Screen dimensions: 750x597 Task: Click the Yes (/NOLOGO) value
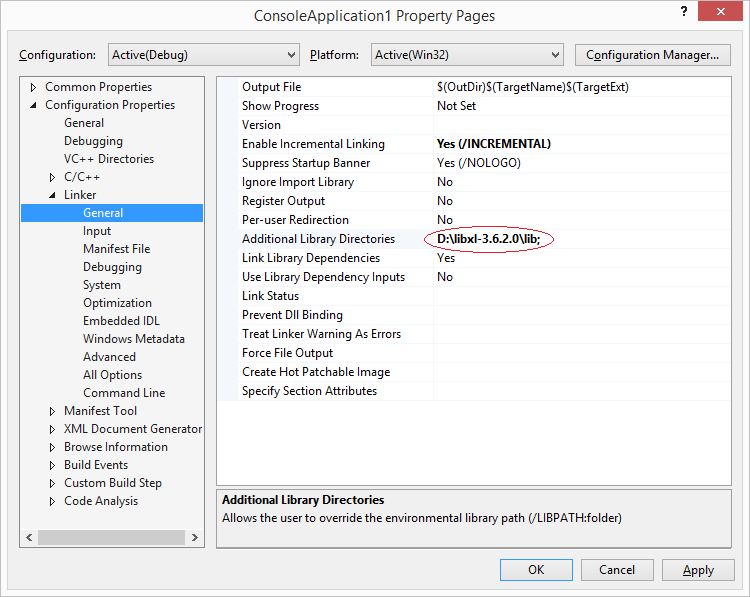coord(479,163)
